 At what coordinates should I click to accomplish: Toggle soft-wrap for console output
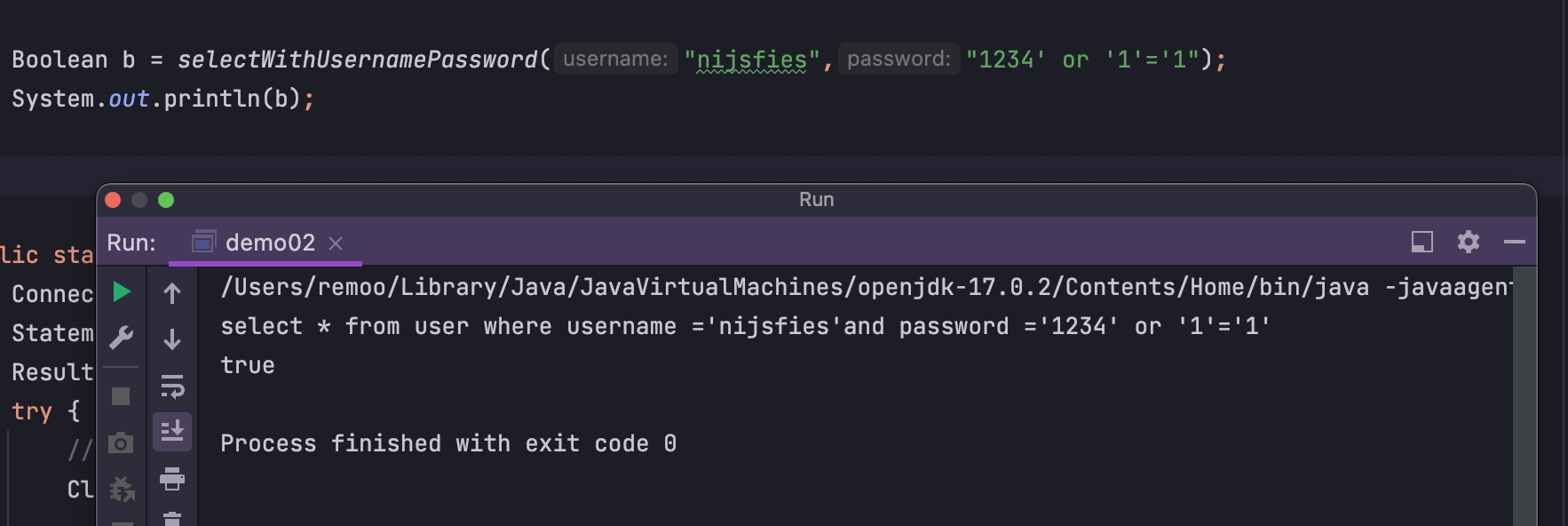172,387
